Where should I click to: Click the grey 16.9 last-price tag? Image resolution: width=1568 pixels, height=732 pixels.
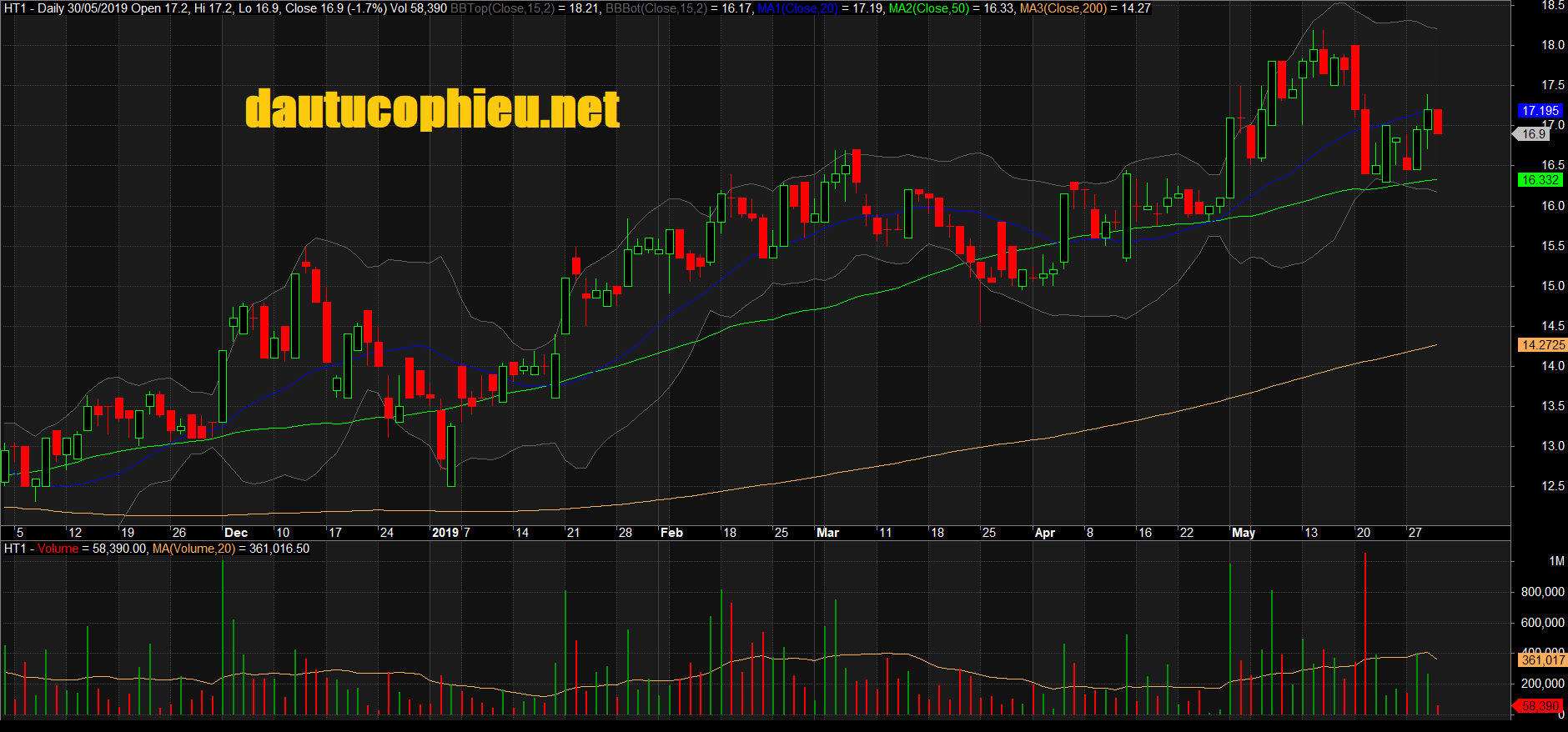point(1533,134)
